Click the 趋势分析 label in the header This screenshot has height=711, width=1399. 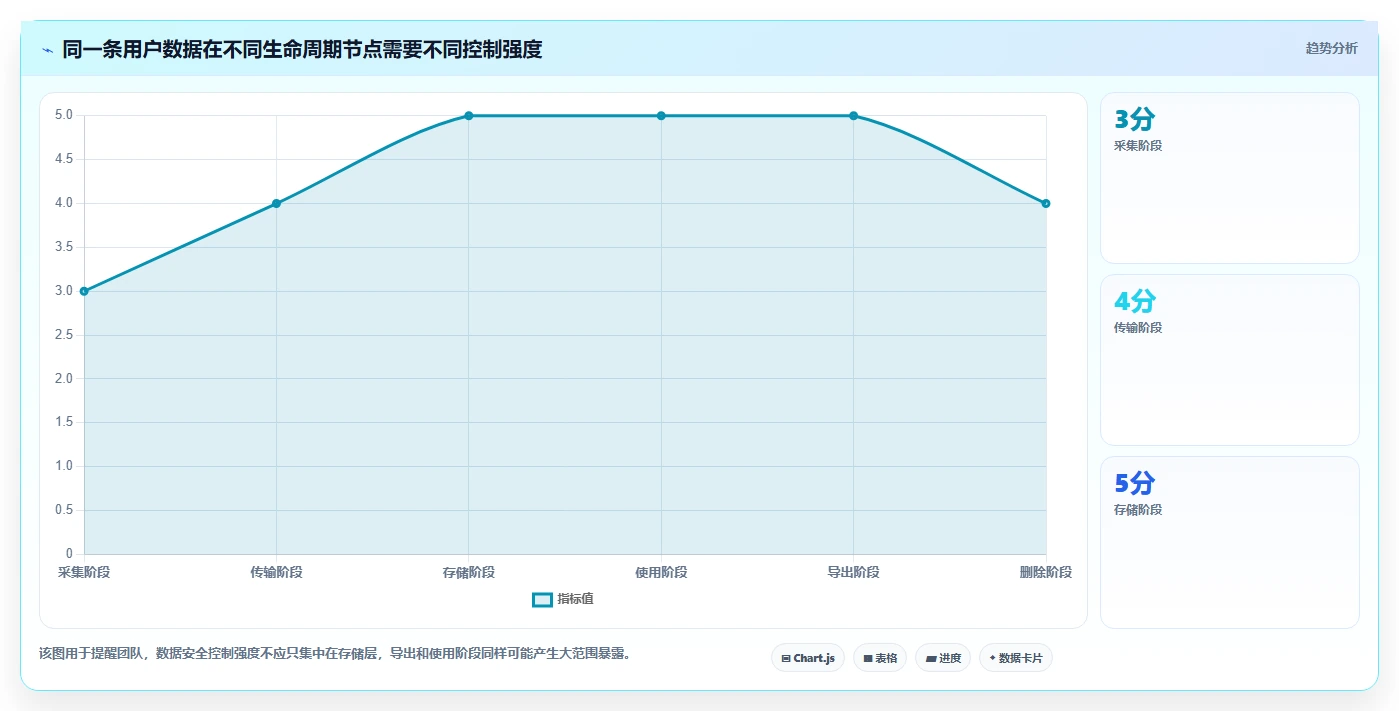coord(1331,48)
